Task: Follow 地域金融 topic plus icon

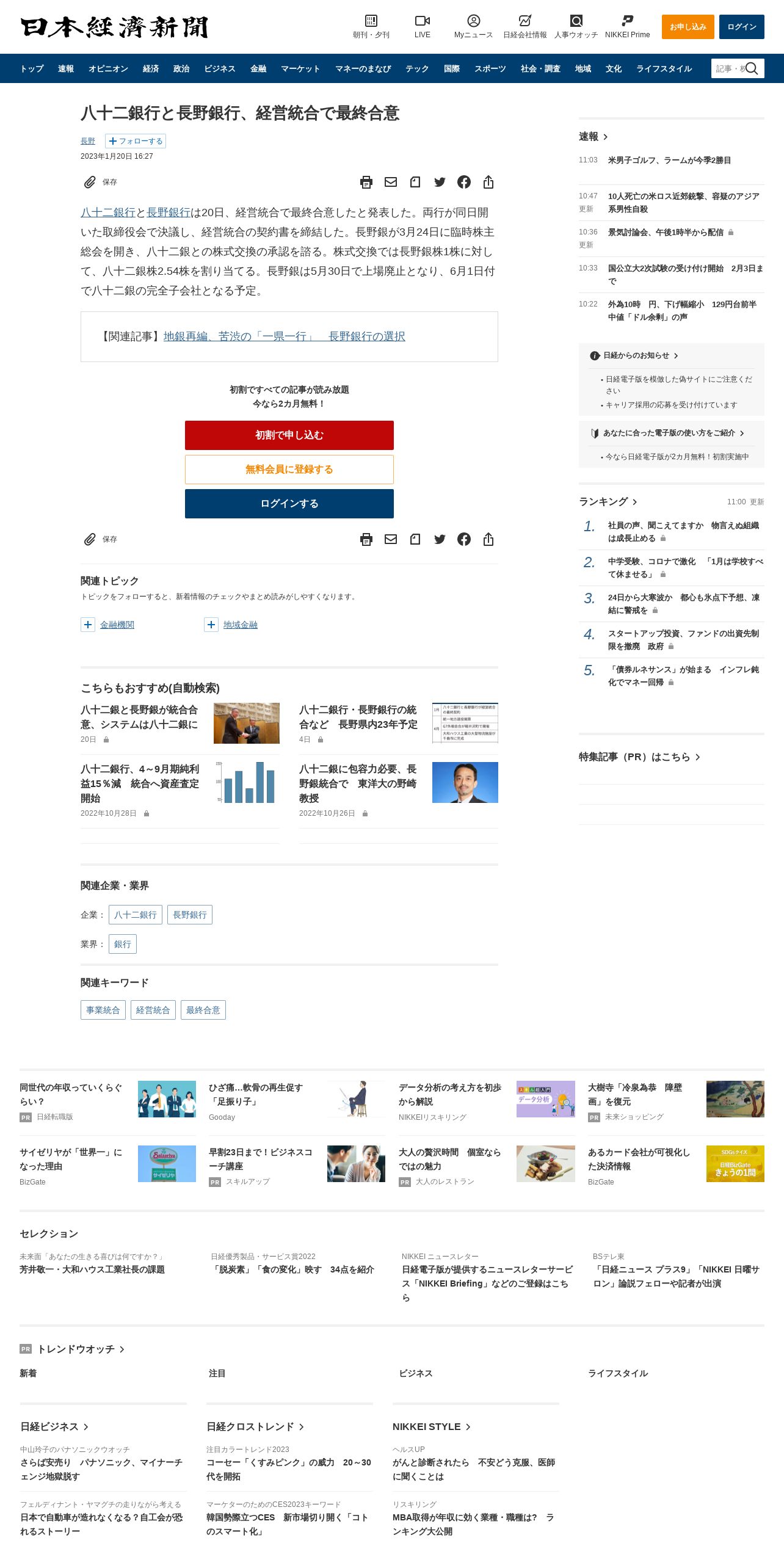Action: coord(211,625)
